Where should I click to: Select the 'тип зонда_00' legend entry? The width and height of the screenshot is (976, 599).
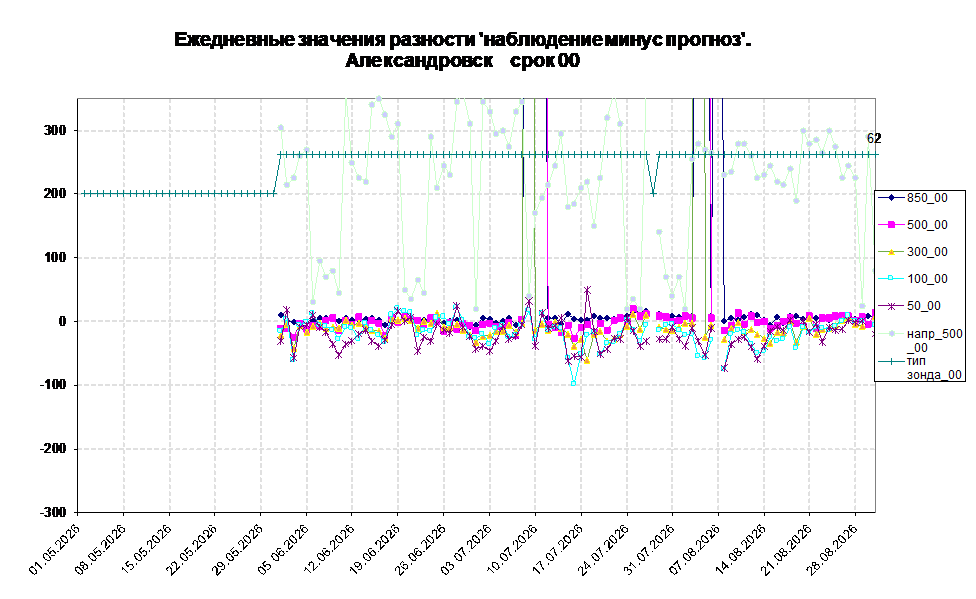tap(921, 368)
